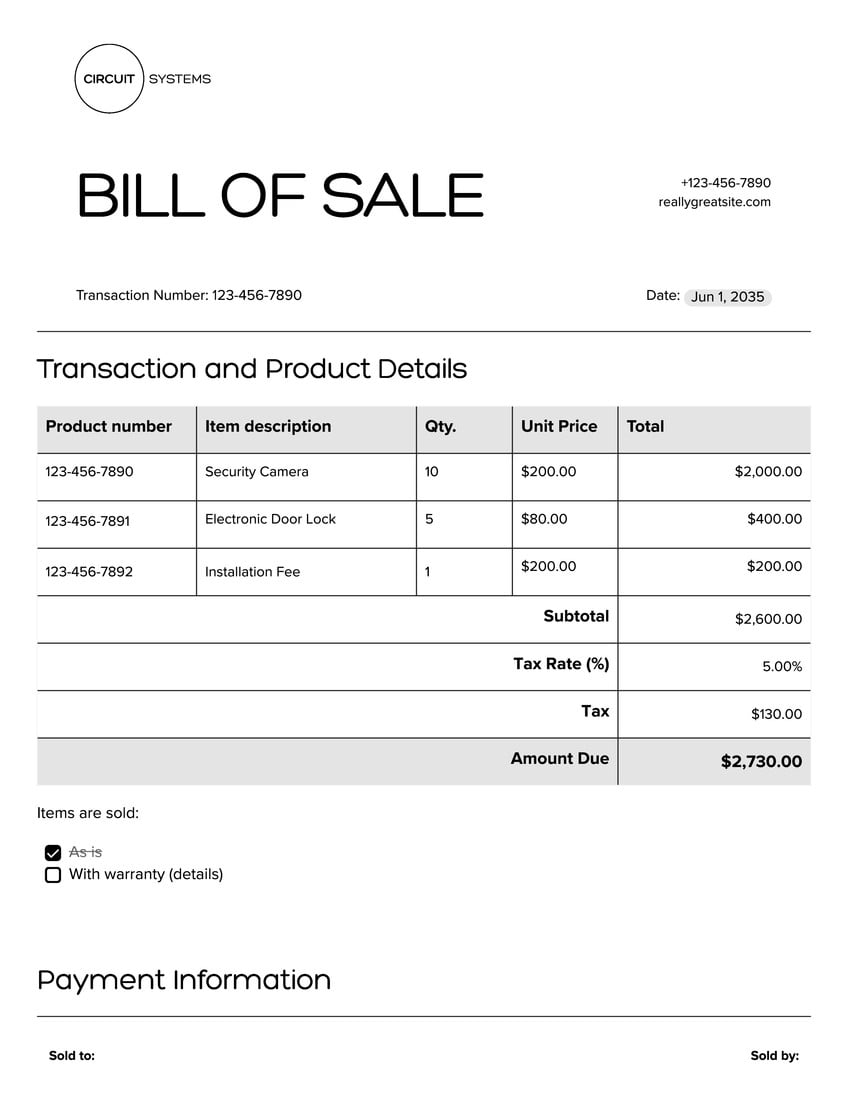848x1097 pixels.
Task: Select the Electronic Door Lock cell
Action: 306,524
